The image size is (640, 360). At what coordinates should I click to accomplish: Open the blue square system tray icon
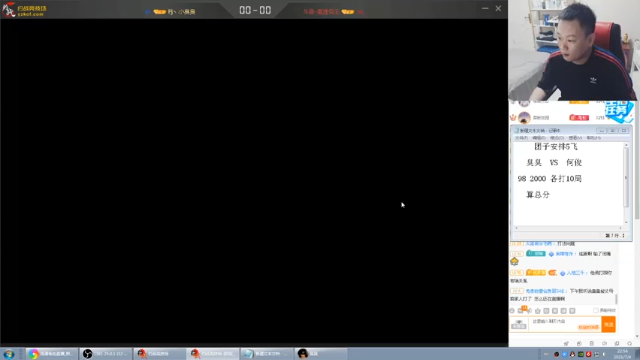564,354
